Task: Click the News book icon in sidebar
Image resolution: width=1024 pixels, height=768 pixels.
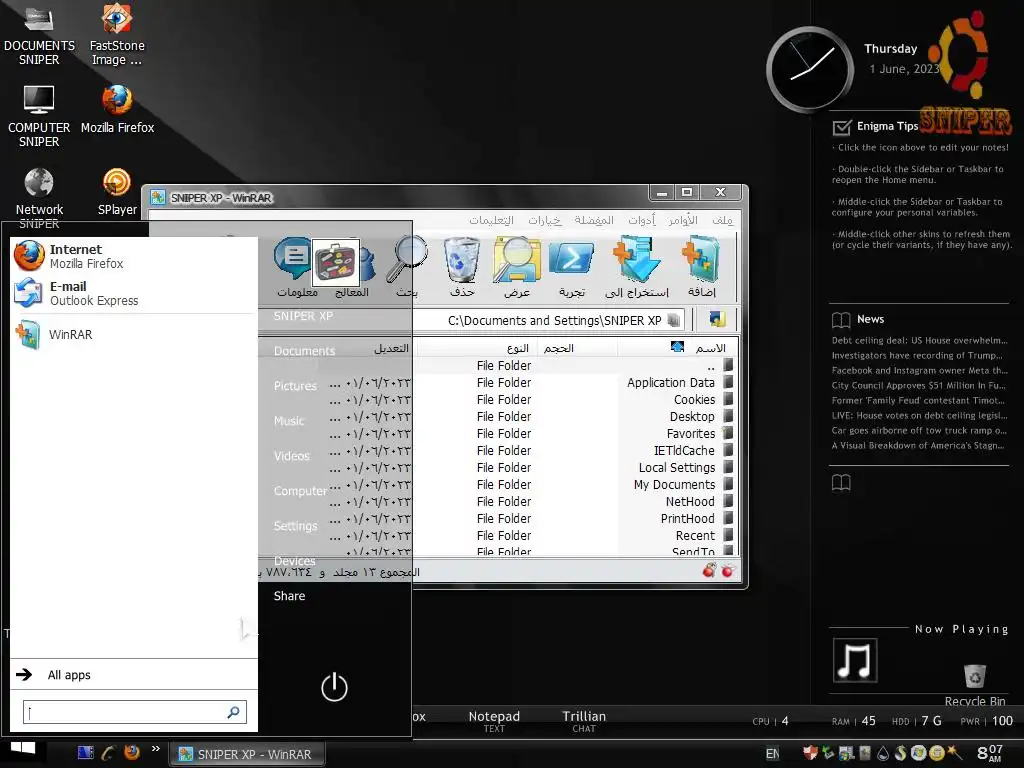Action: [x=841, y=319]
